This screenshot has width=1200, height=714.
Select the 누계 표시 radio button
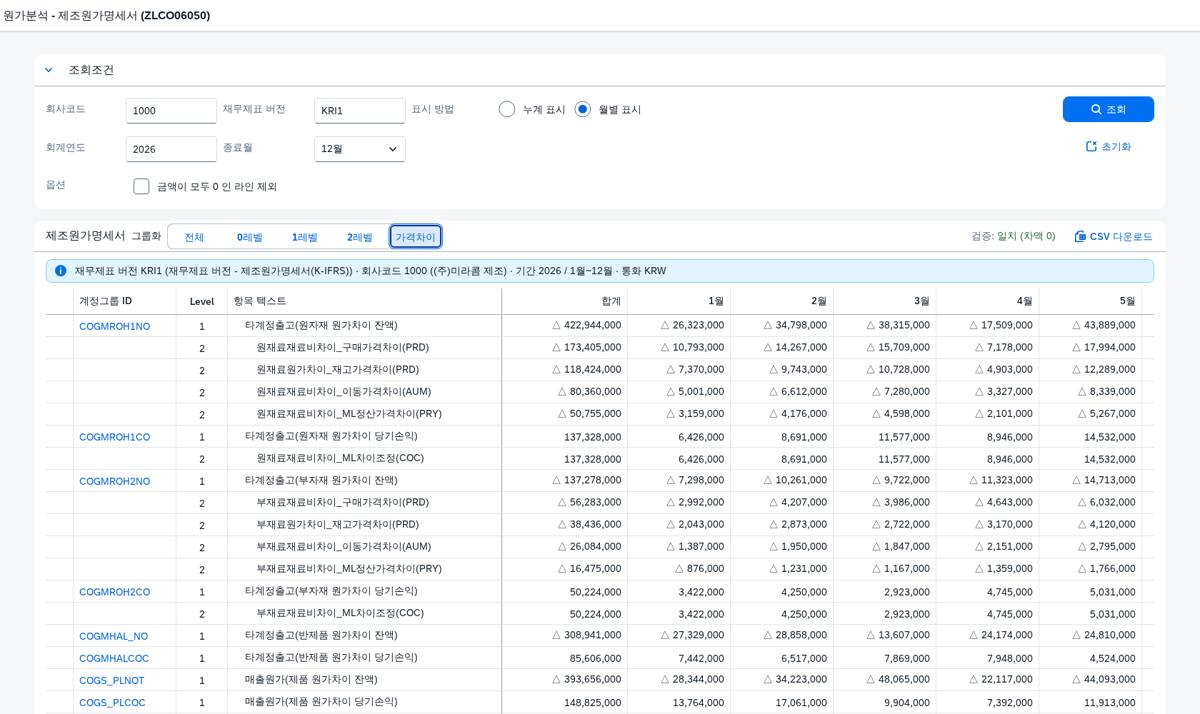click(x=507, y=109)
